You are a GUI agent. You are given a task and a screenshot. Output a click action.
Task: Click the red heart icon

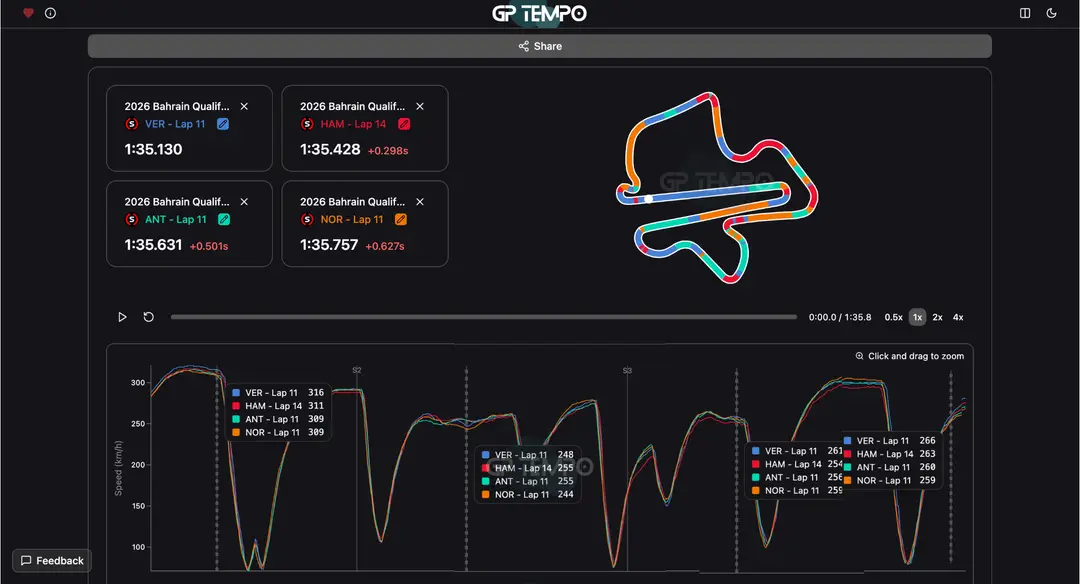point(28,13)
